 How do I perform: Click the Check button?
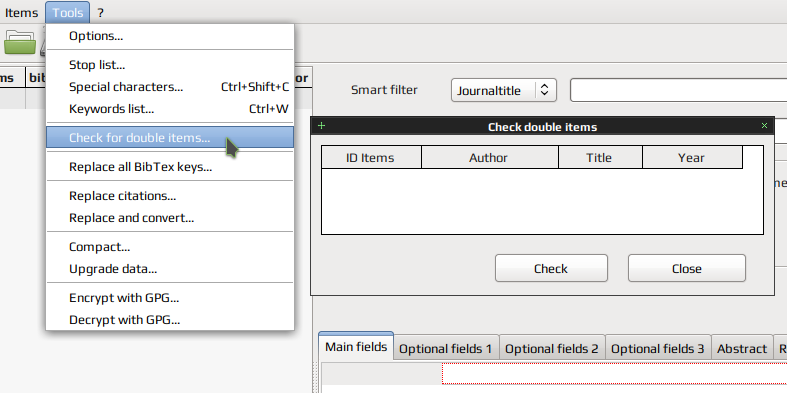click(551, 269)
